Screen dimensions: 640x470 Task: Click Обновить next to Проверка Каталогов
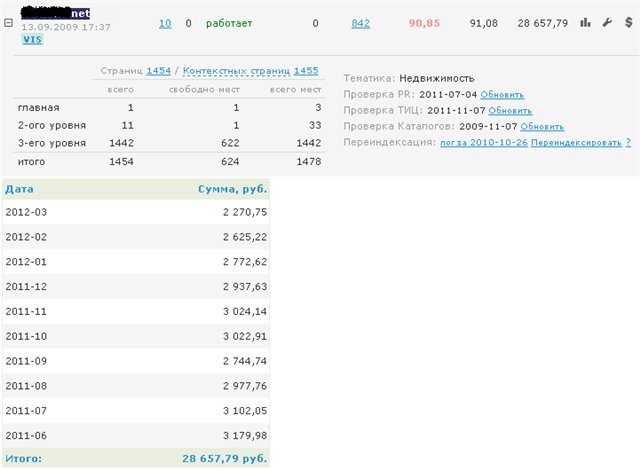click(542, 127)
